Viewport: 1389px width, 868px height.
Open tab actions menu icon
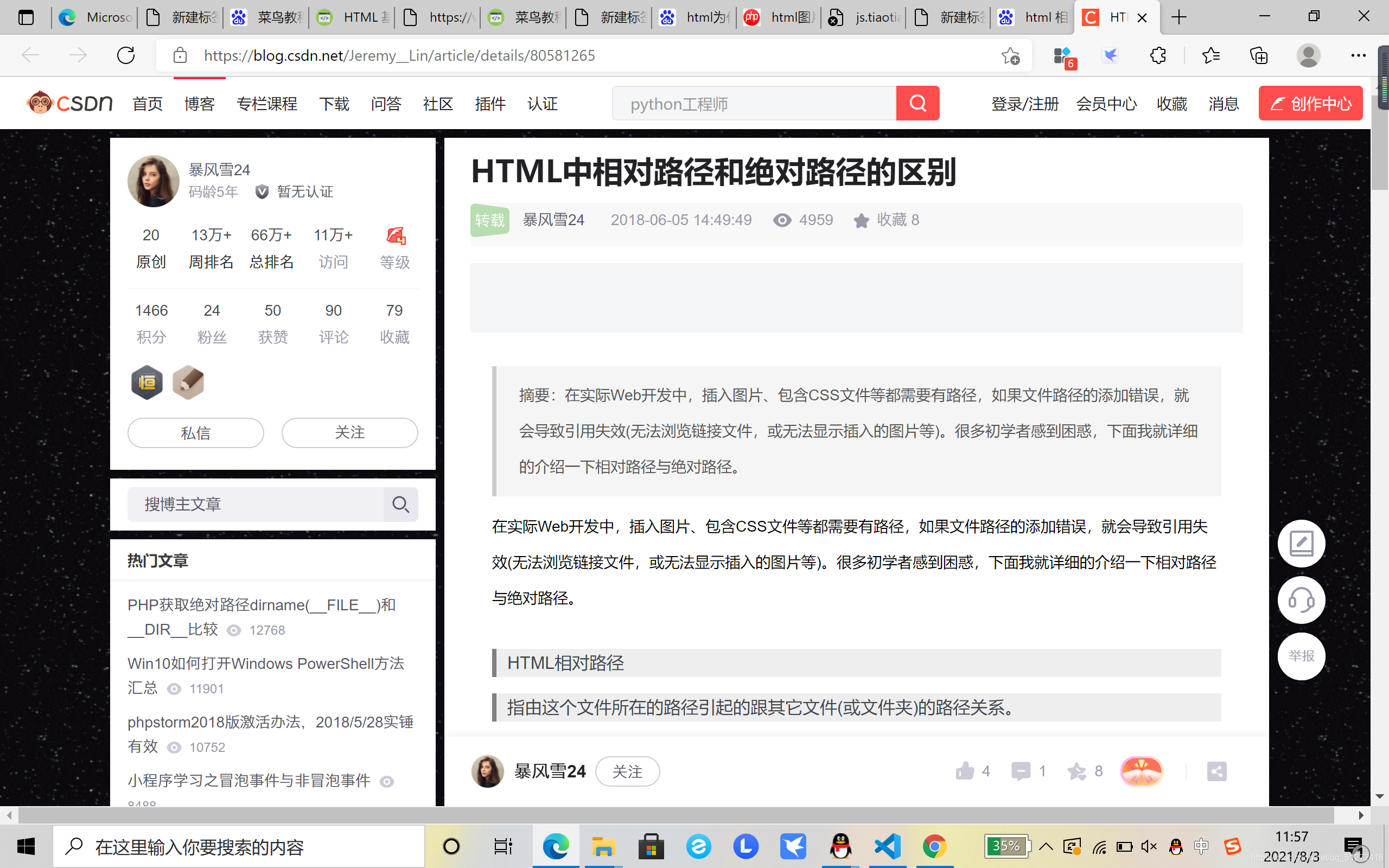(x=26, y=17)
